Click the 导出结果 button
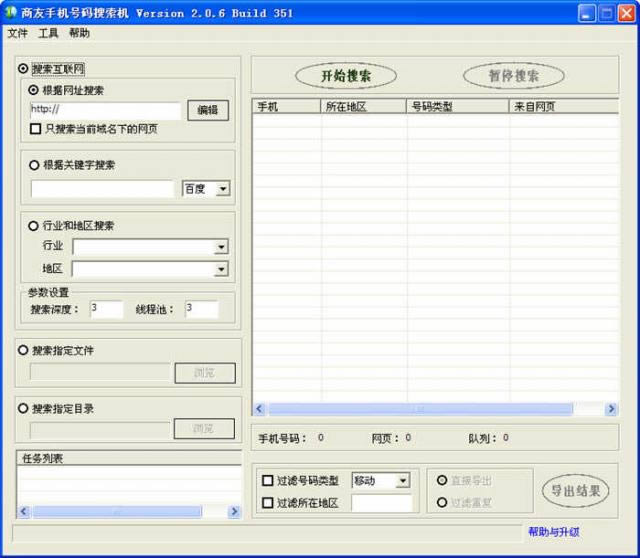This screenshot has width=640, height=558. (576, 491)
